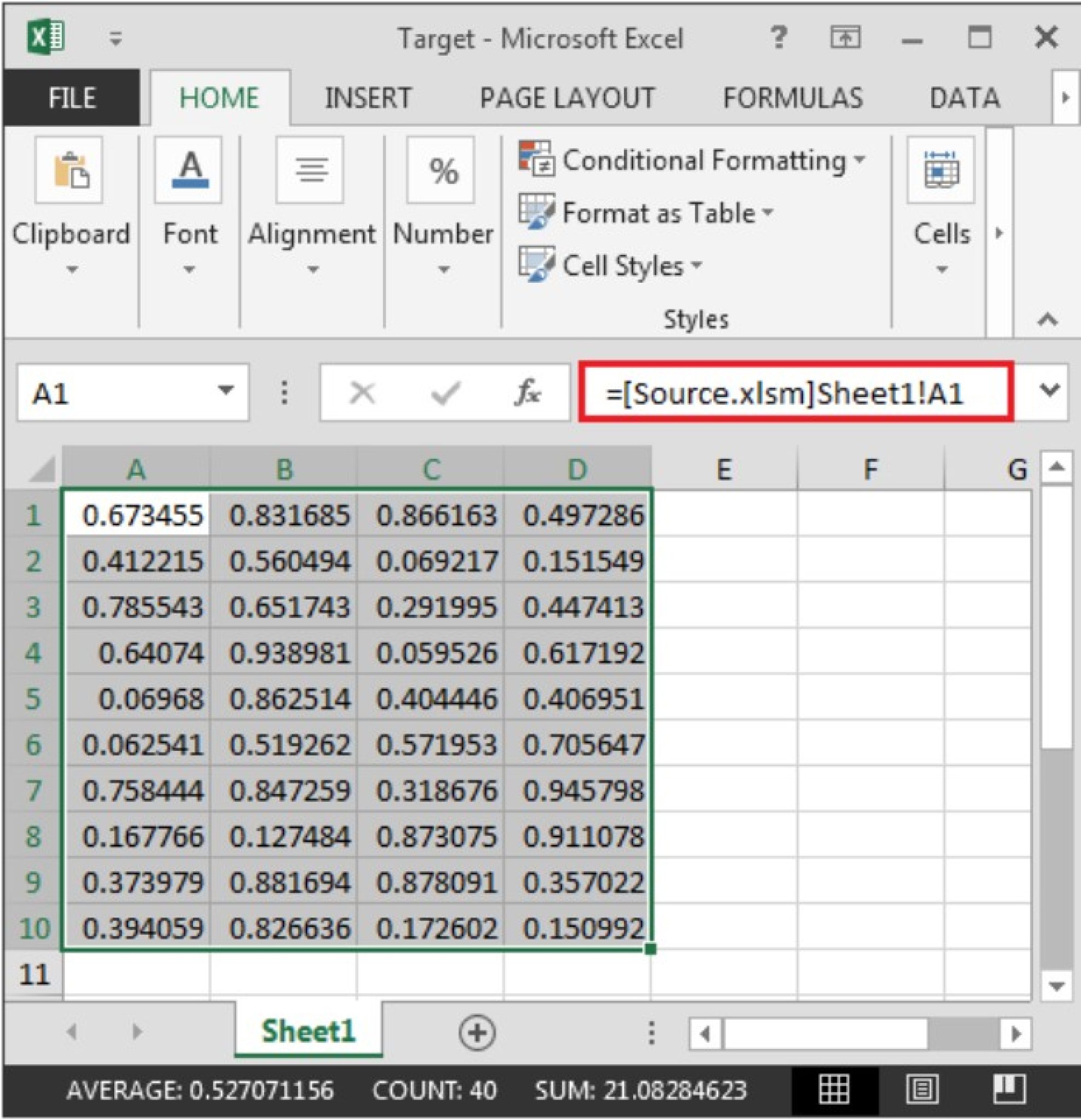Viewport: 1081px width, 1120px height.
Task: Click the Format as Table icon
Action: tap(537, 213)
